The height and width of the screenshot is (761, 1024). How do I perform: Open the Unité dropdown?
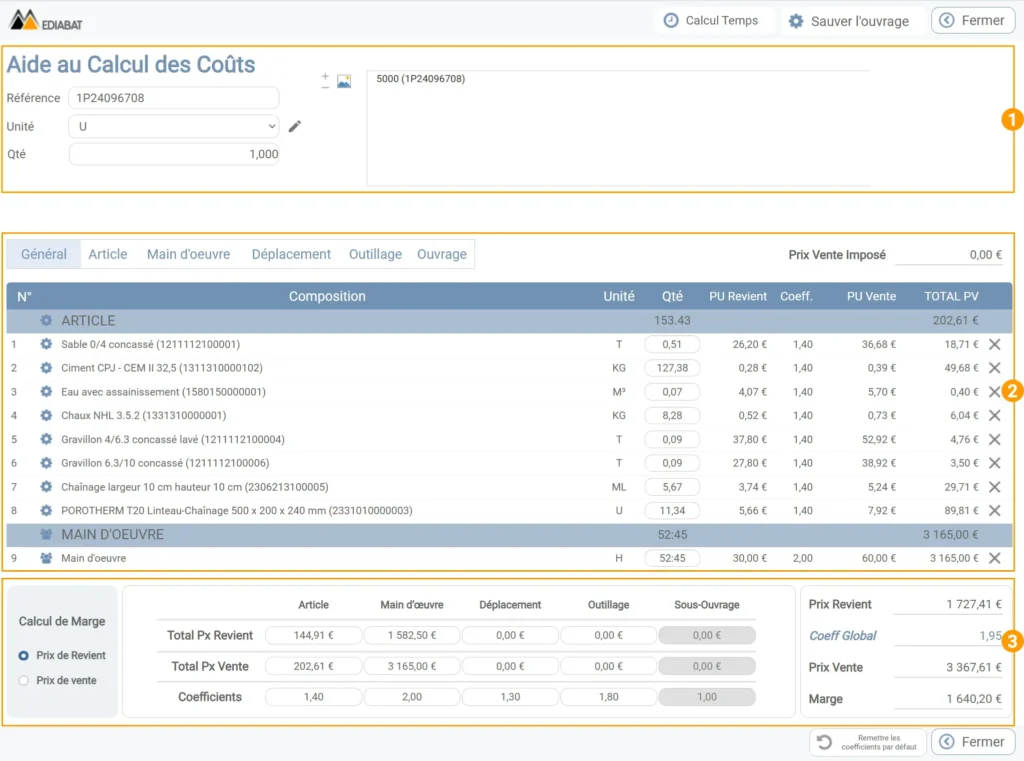(x=174, y=127)
